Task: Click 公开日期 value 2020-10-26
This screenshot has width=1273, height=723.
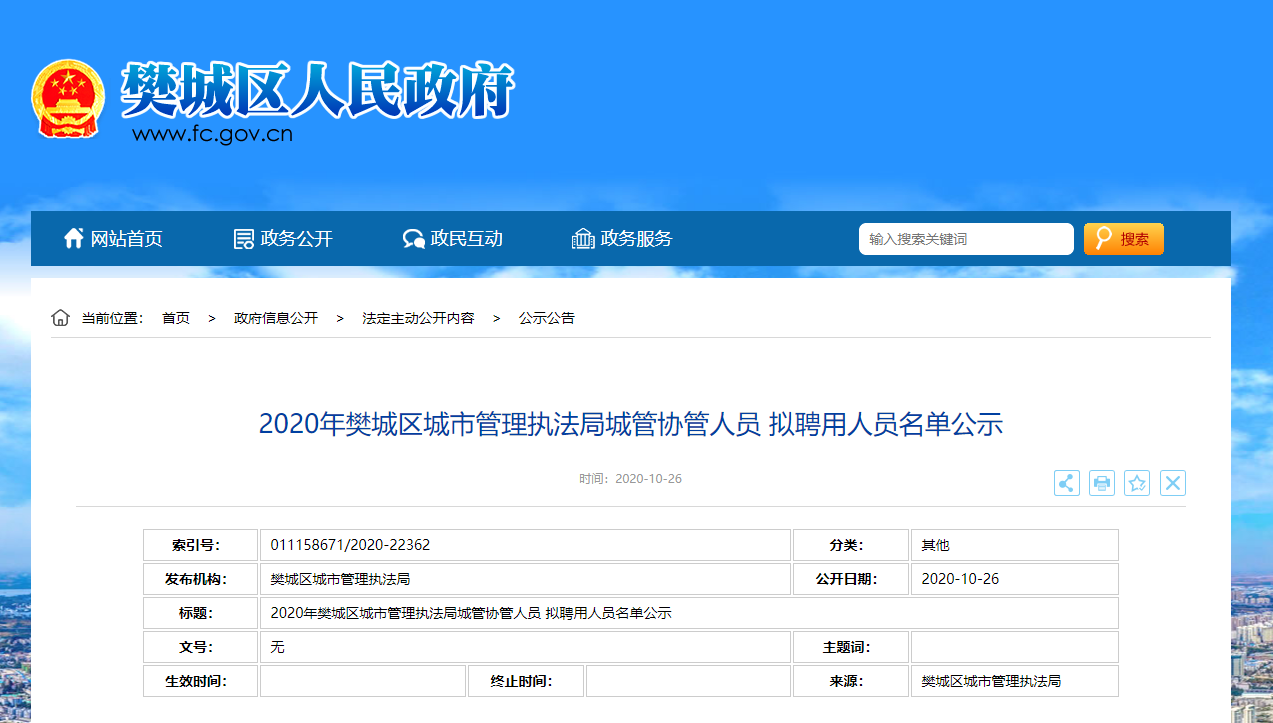Action: (961, 579)
